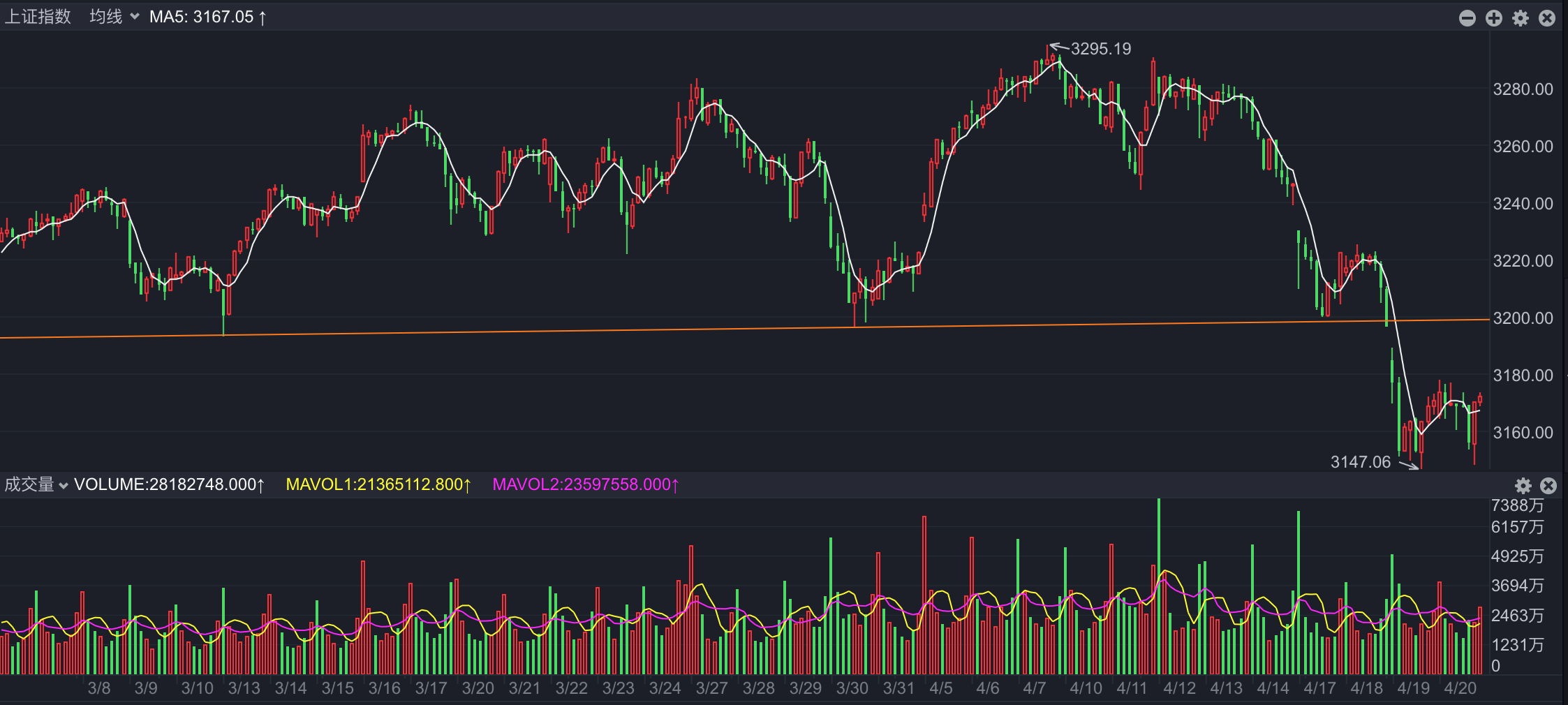Click the 7388万 volume axis label
Screen dimensions: 1568x705
pos(1517,505)
